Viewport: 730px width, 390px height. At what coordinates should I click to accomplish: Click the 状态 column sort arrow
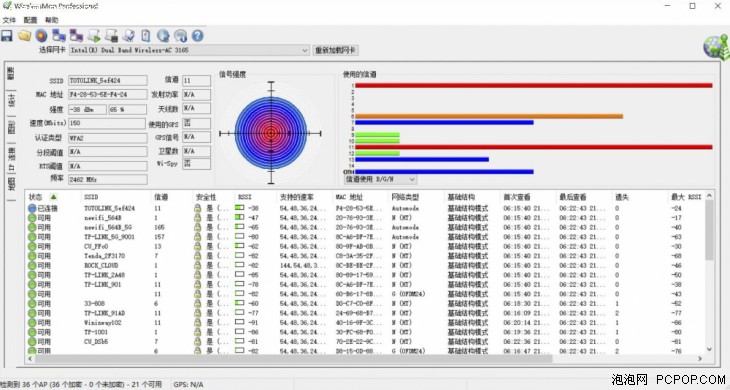(54, 197)
